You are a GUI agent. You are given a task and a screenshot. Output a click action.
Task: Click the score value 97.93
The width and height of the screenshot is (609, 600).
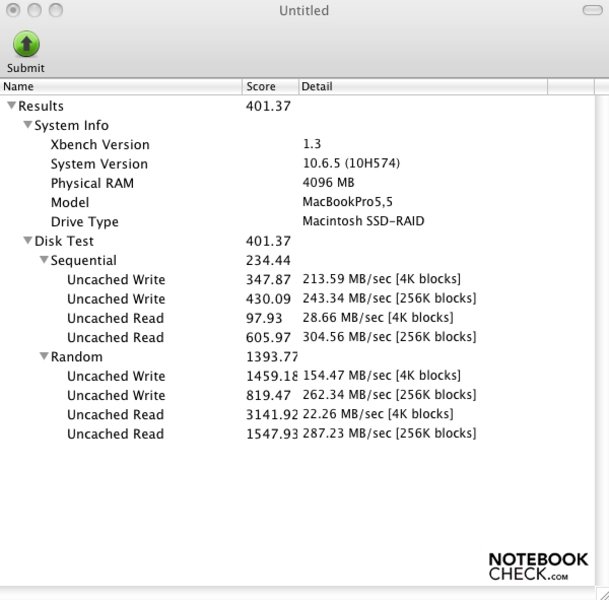coord(264,318)
